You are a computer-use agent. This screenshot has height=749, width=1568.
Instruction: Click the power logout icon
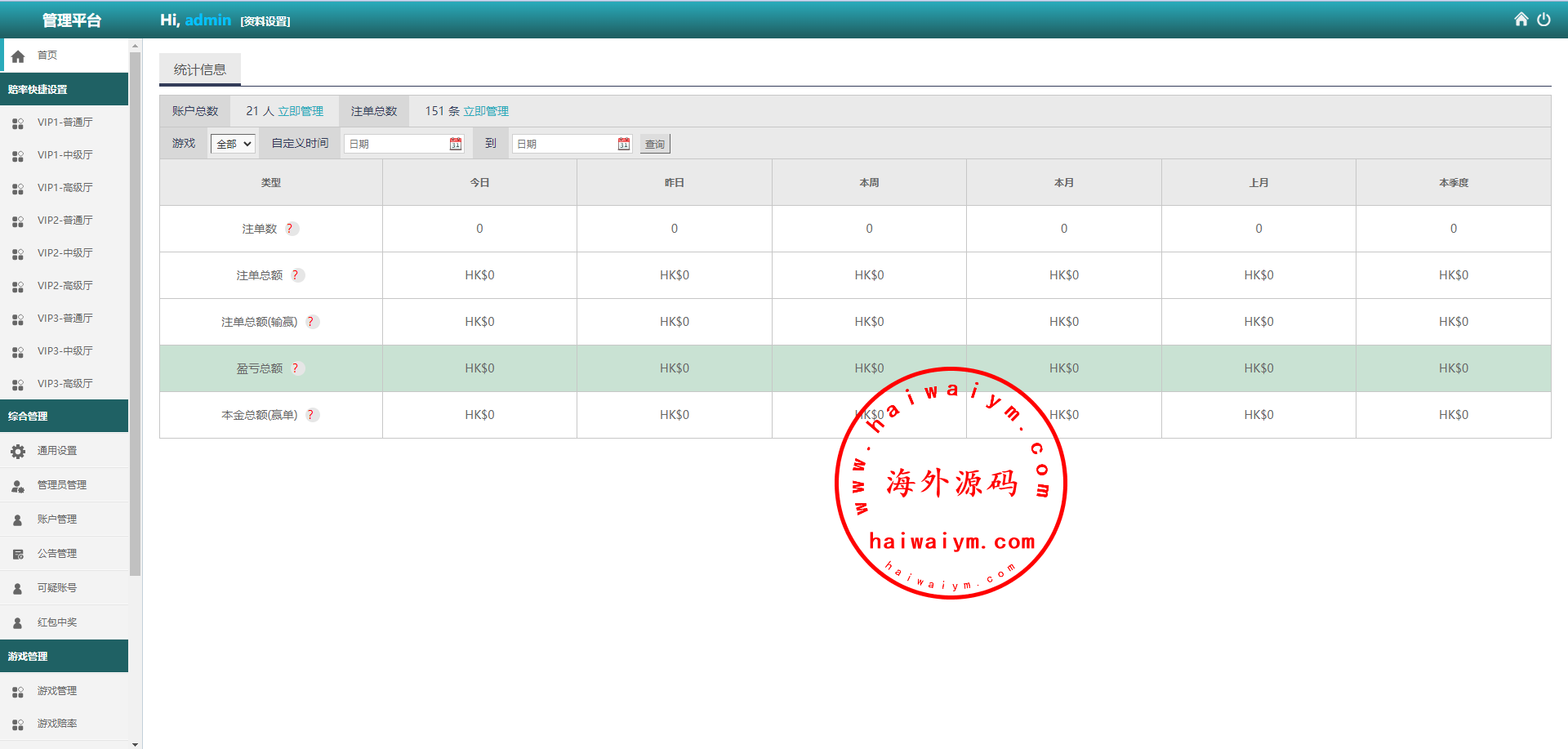(x=1543, y=20)
